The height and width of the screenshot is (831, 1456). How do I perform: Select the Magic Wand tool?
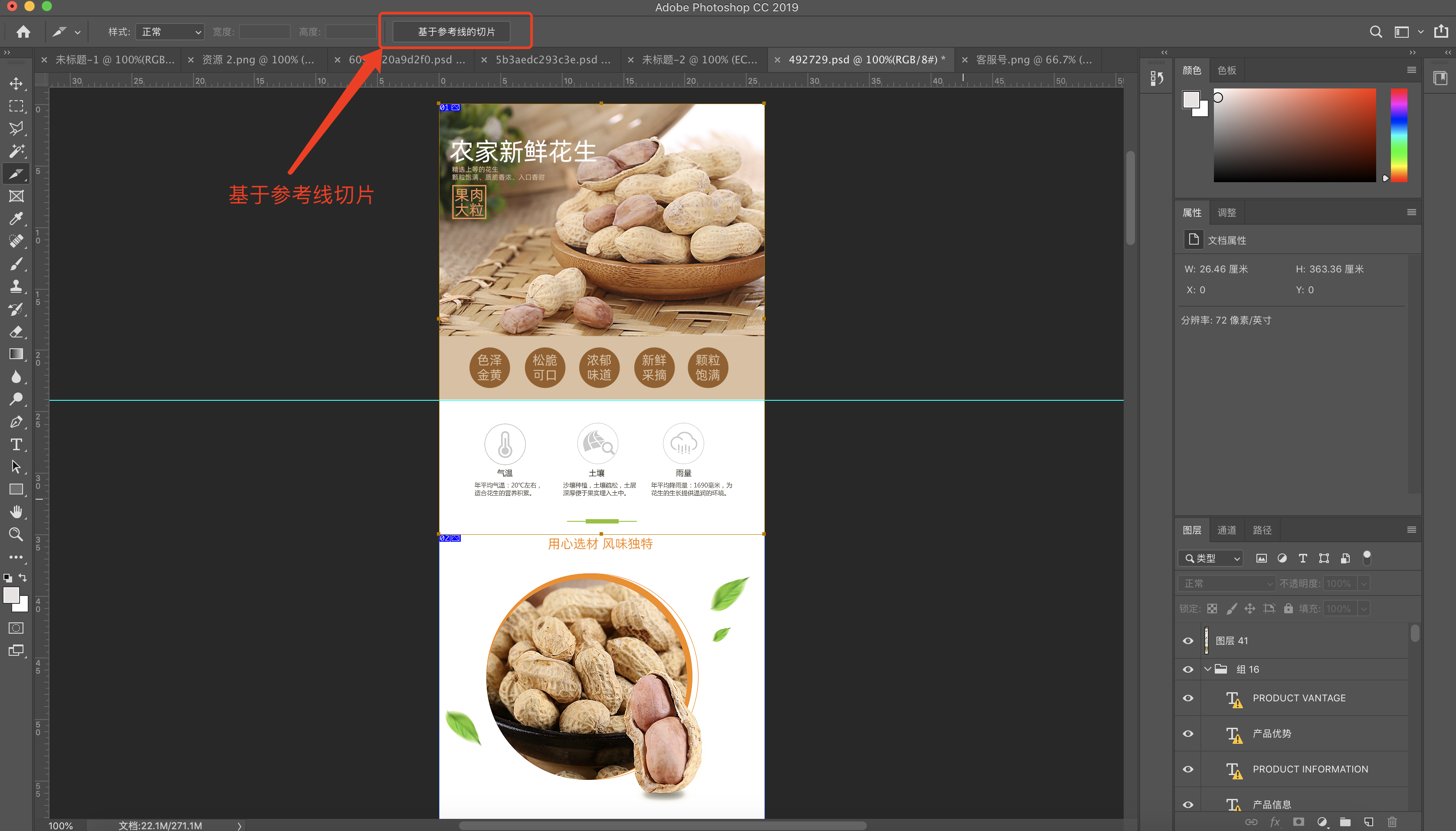point(16,150)
